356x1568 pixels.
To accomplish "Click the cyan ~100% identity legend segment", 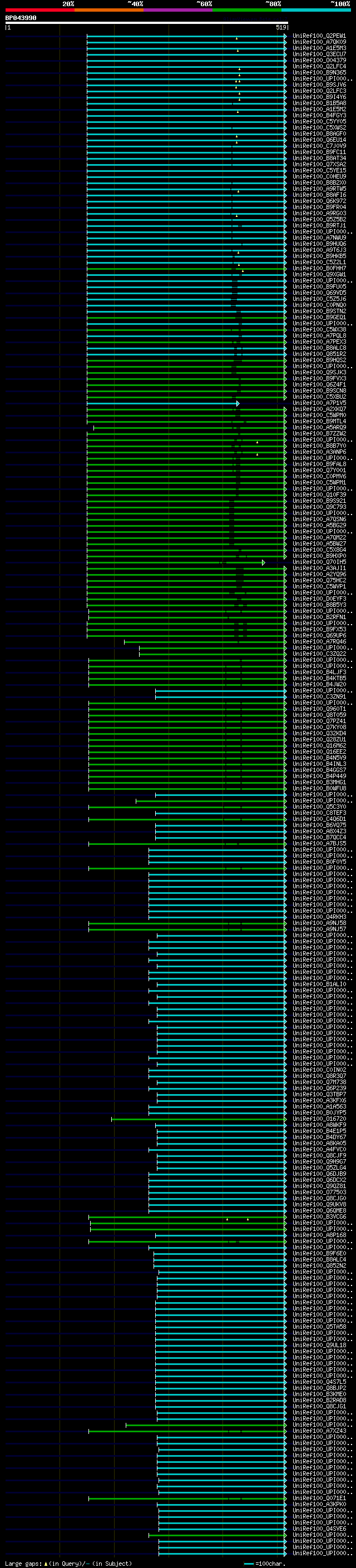I will [x=316, y=10].
